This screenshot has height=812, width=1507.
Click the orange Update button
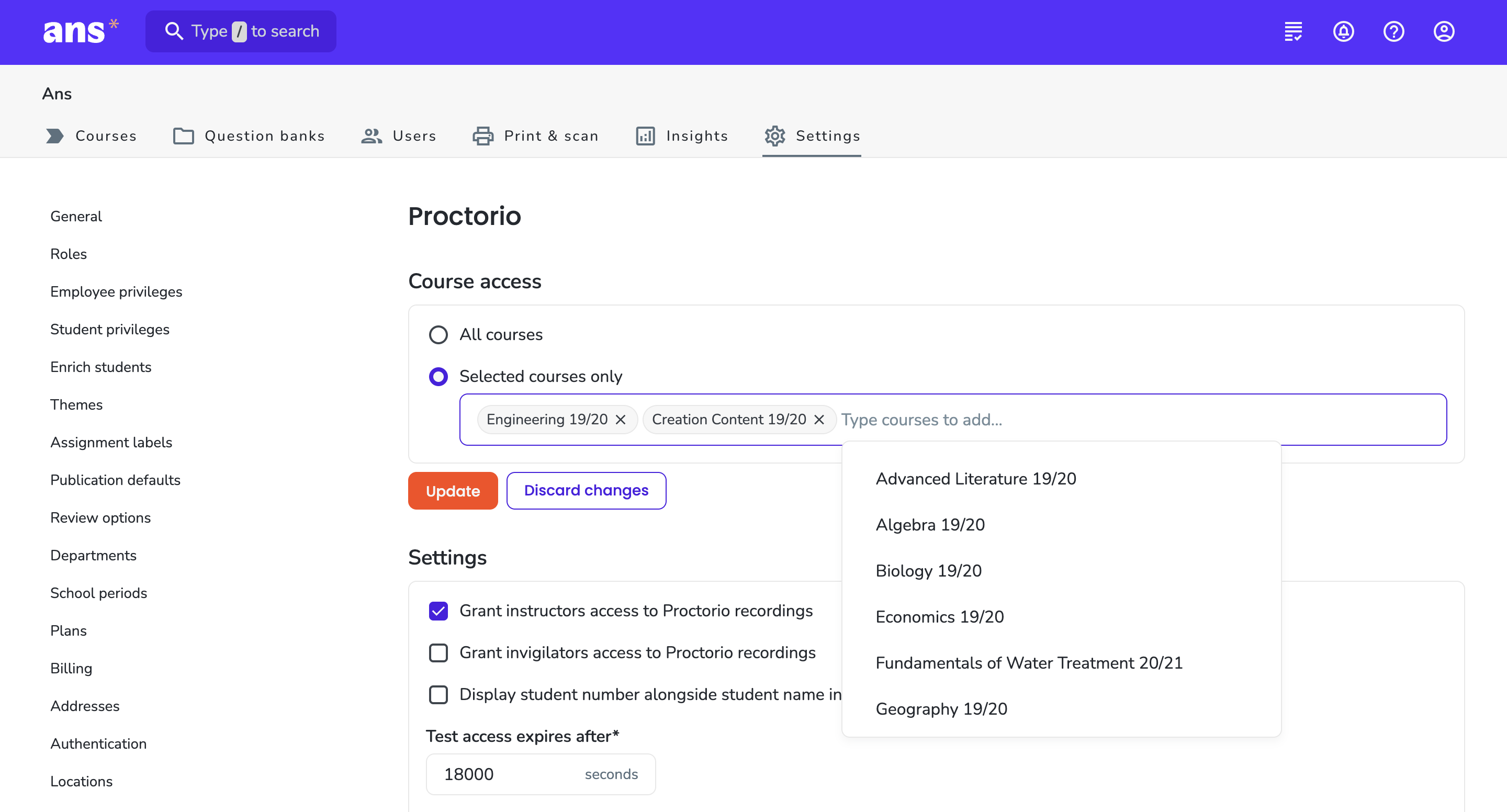pyautogui.click(x=453, y=491)
